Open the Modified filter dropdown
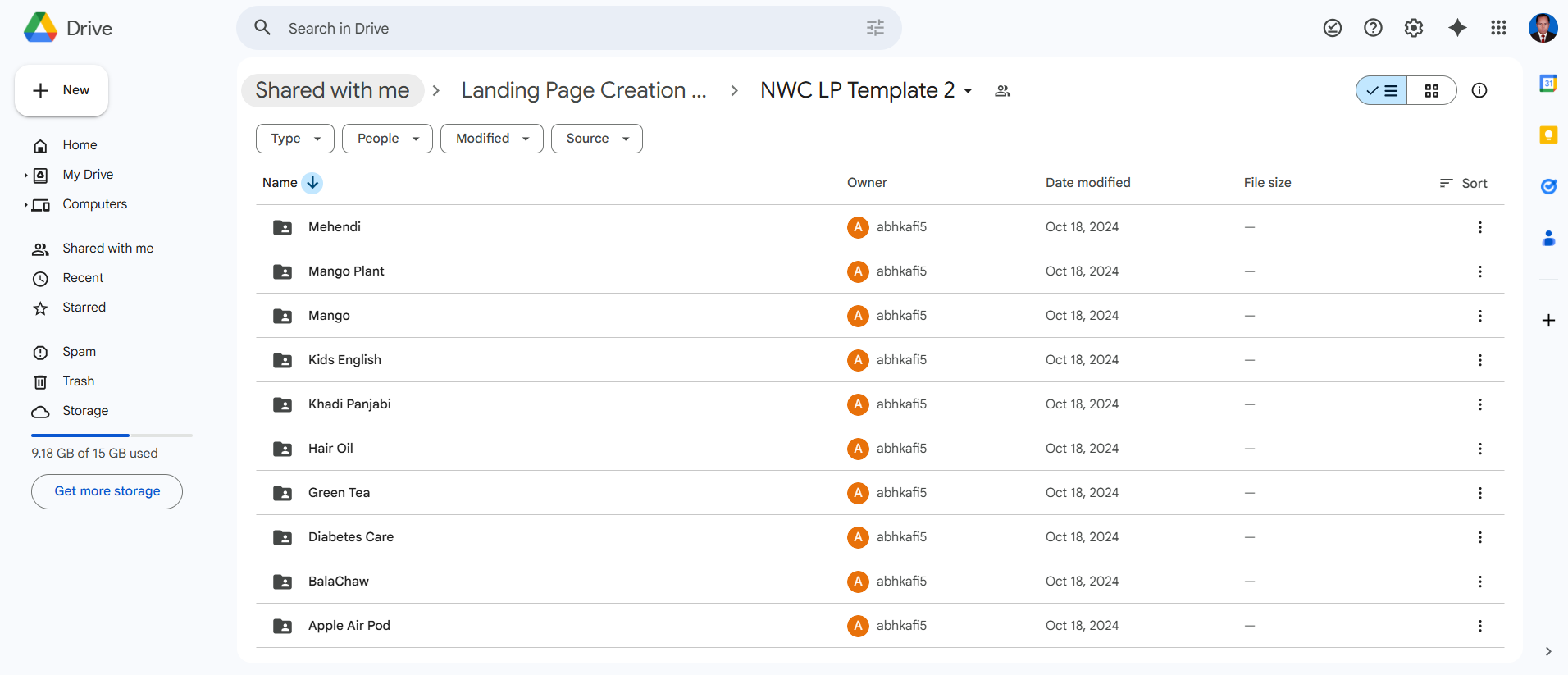This screenshot has height=675, width=1568. click(x=491, y=139)
